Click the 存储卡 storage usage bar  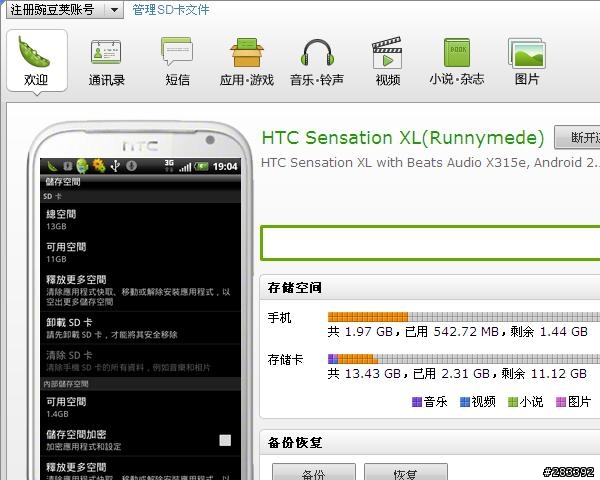point(464,359)
